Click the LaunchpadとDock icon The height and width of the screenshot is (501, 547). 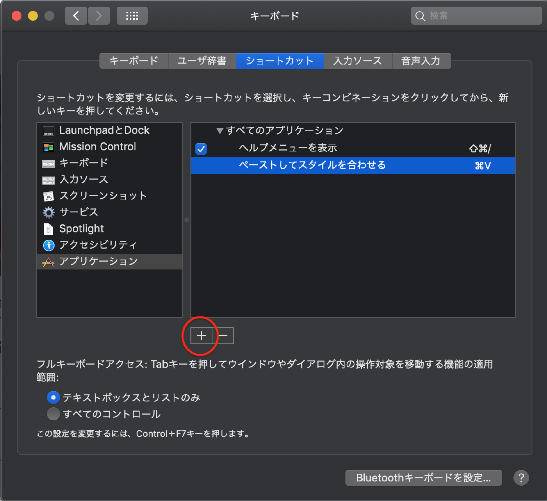48,131
